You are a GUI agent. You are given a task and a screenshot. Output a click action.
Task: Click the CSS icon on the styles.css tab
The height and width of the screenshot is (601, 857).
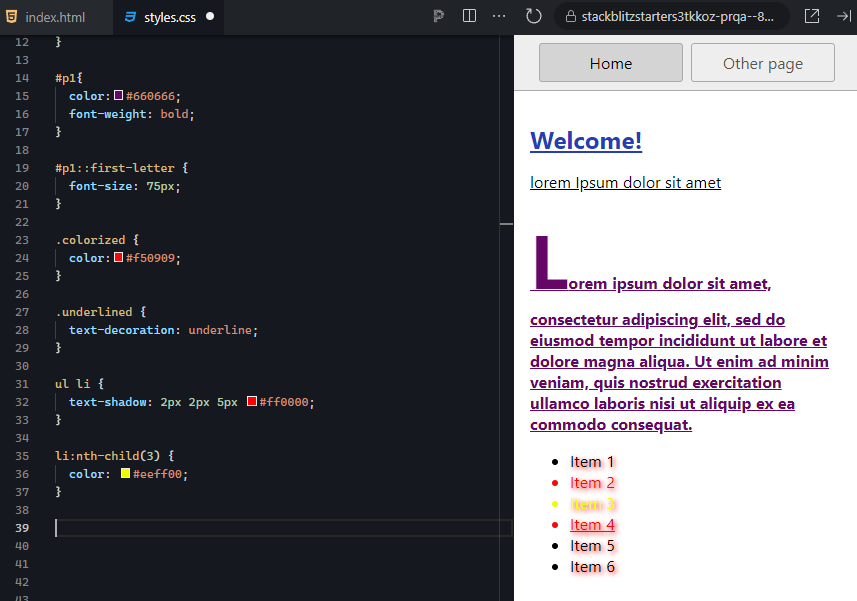pyautogui.click(x=131, y=16)
